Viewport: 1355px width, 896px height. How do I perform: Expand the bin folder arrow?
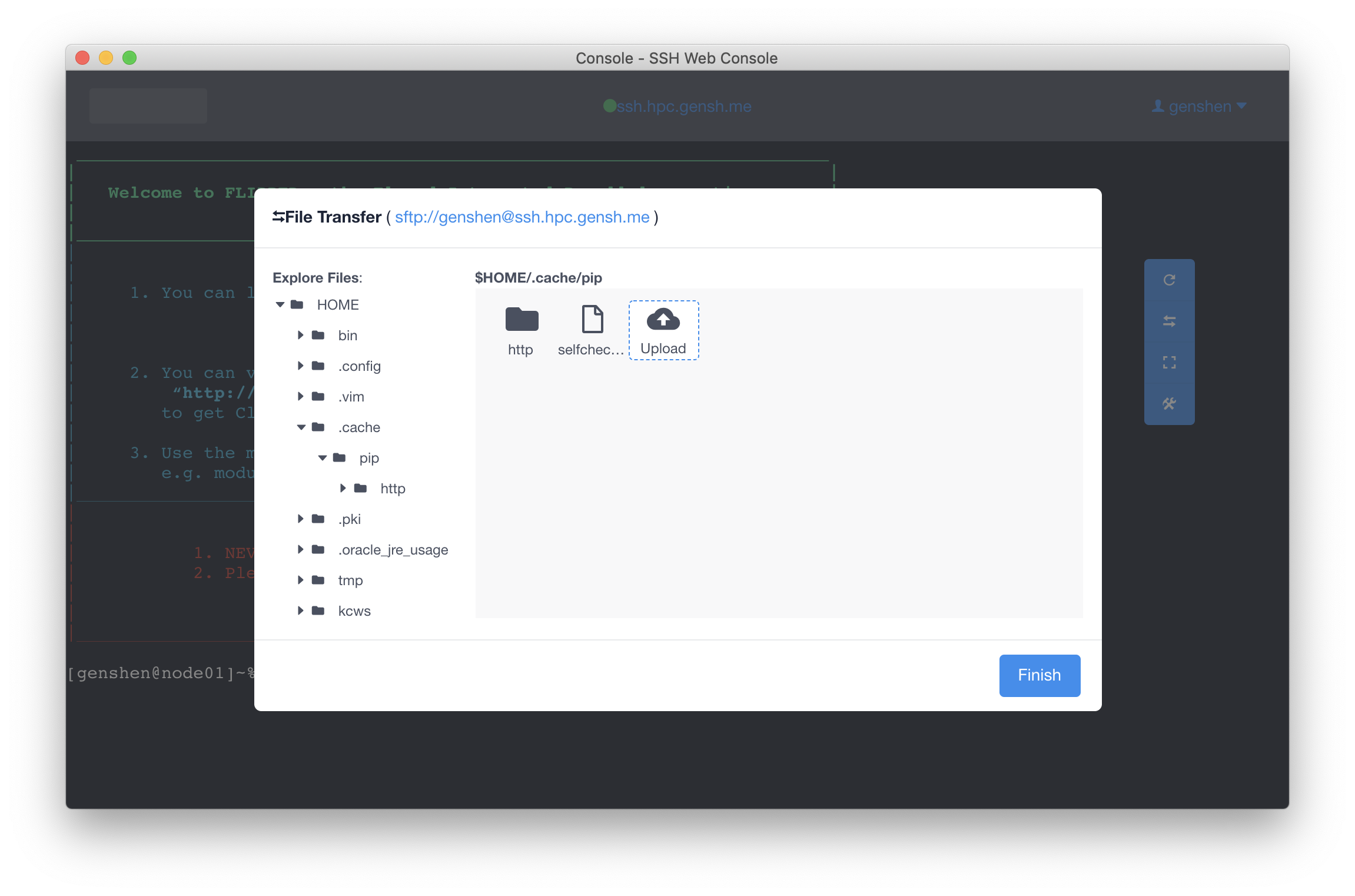301,336
